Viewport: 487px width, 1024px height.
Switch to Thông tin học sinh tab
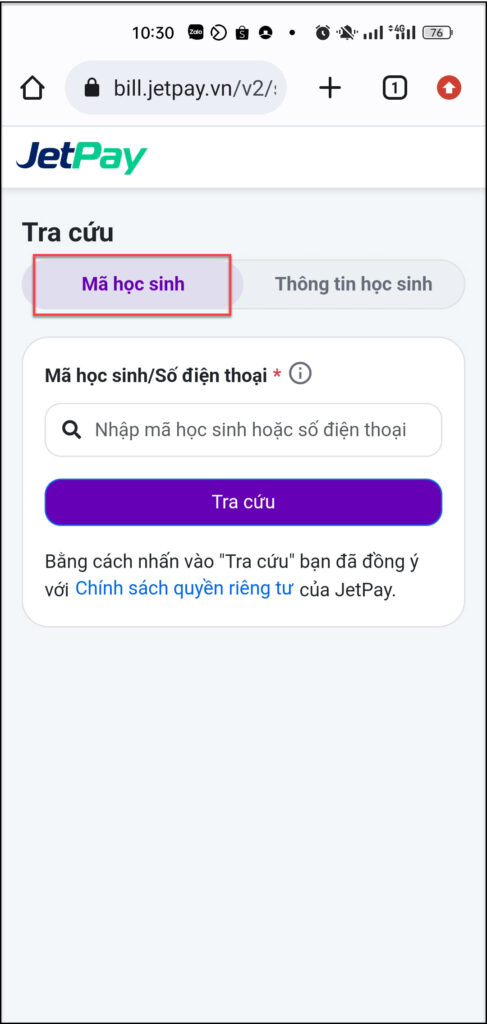[x=353, y=284]
